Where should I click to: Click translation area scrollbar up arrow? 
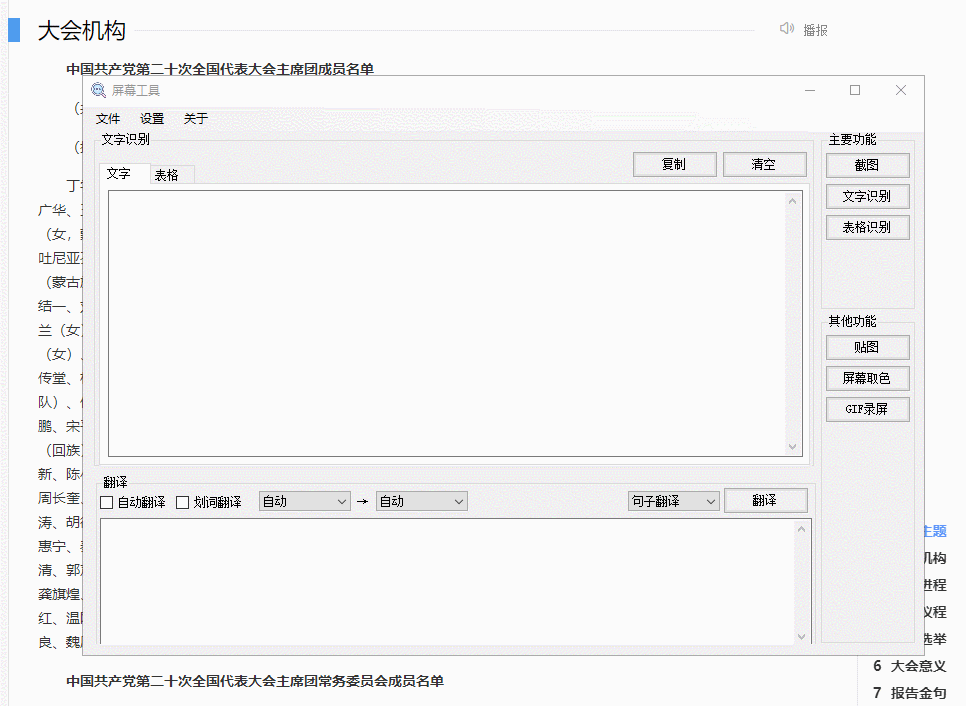tap(802, 529)
